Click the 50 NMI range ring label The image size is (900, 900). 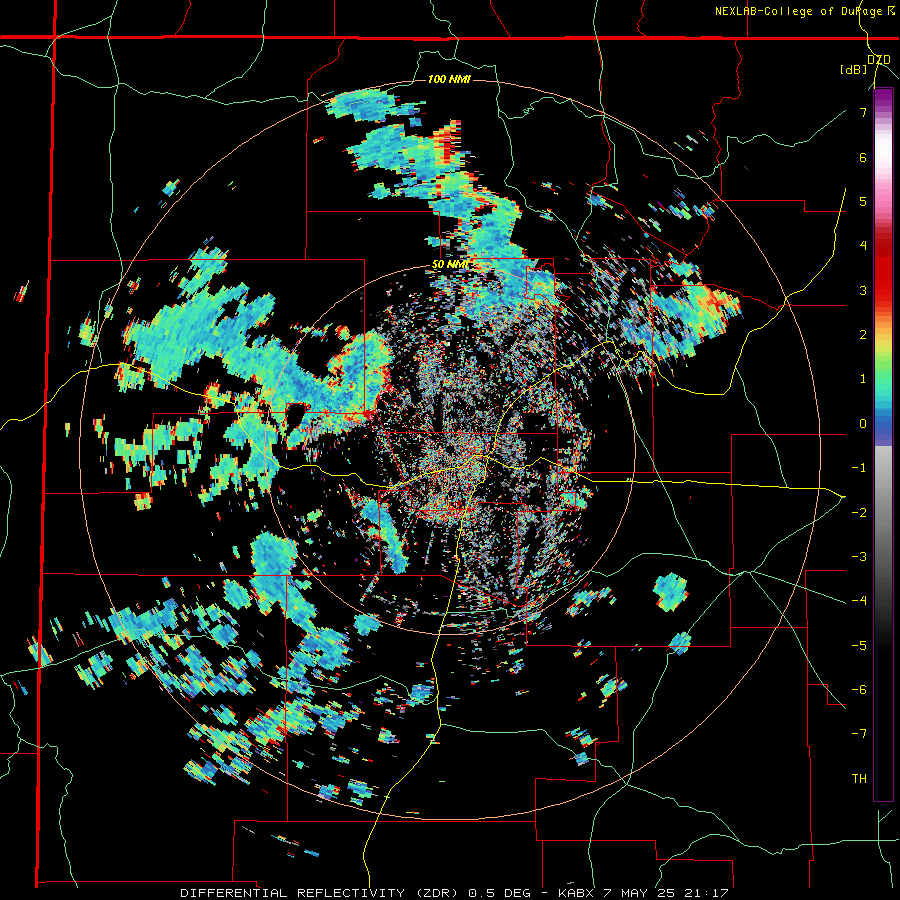coord(449,264)
